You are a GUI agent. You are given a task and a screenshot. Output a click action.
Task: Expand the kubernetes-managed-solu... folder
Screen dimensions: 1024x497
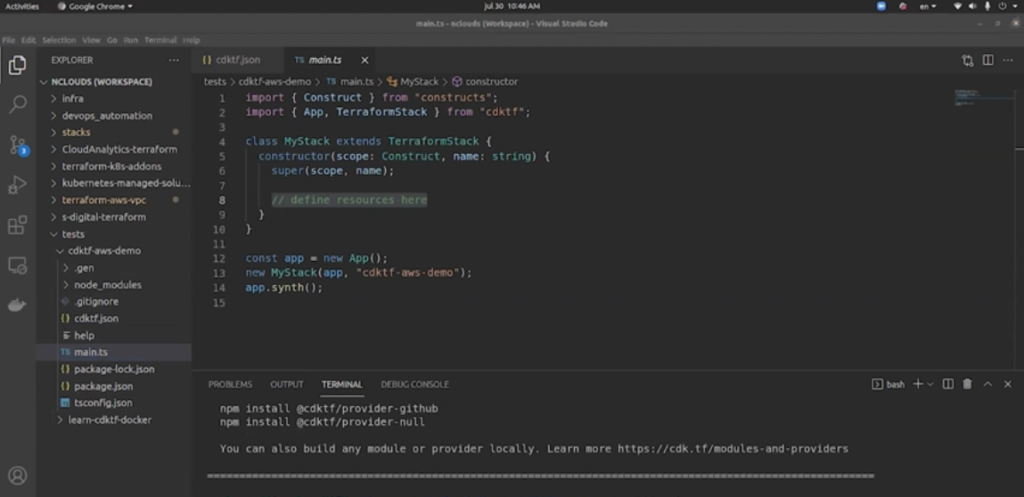[114, 183]
